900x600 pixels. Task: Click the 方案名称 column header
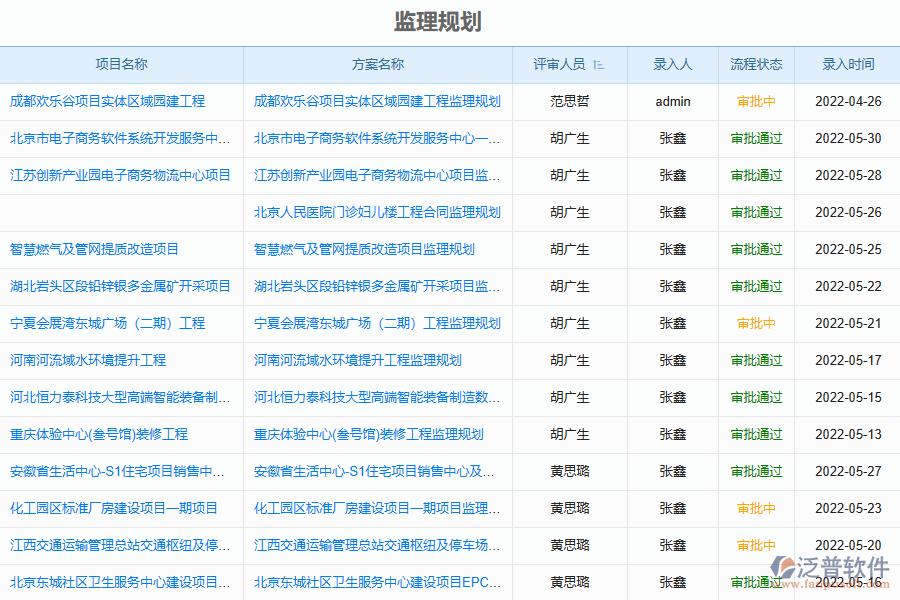(x=378, y=64)
